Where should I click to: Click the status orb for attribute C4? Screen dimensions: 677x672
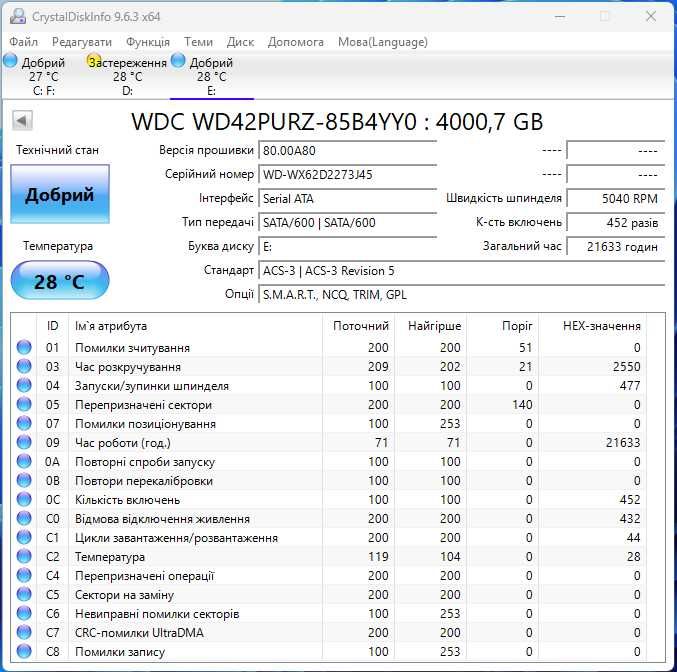[24, 575]
